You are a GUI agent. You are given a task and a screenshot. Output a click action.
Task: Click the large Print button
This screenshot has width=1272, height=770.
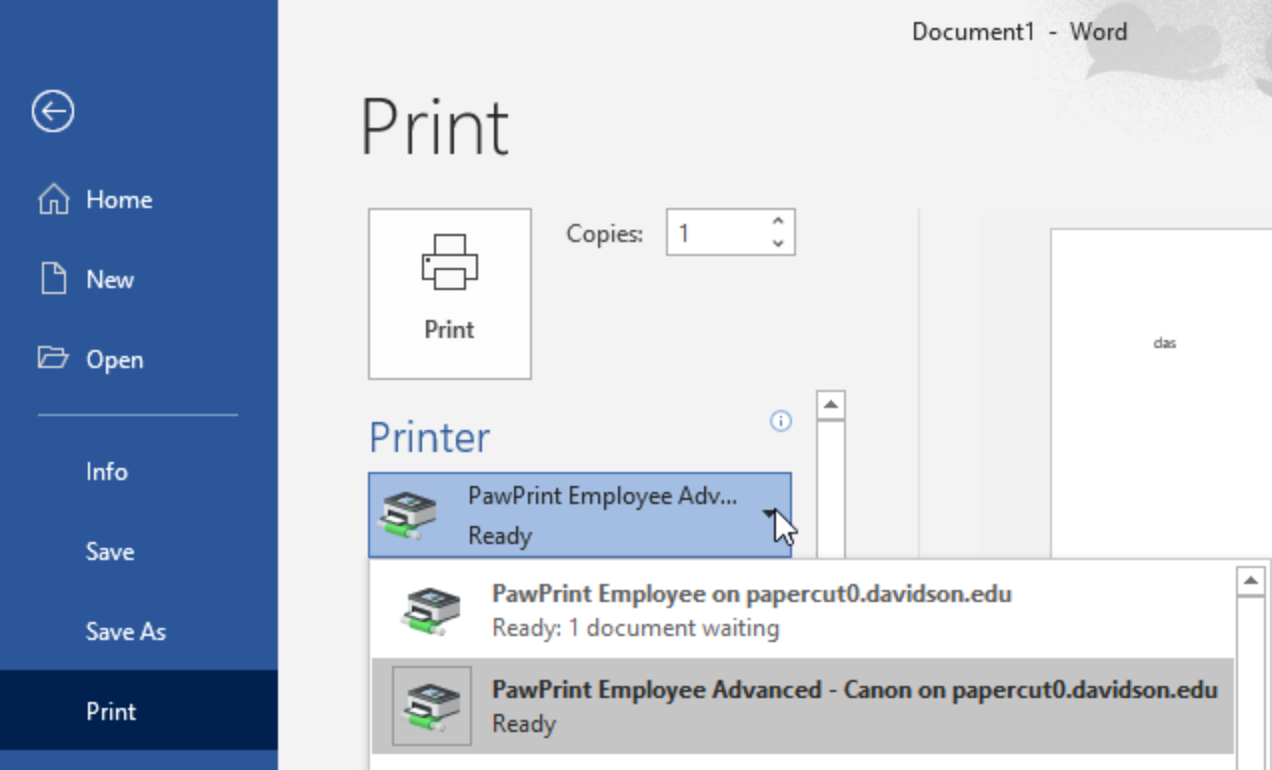pyautogui.click(x=450, y=294)
